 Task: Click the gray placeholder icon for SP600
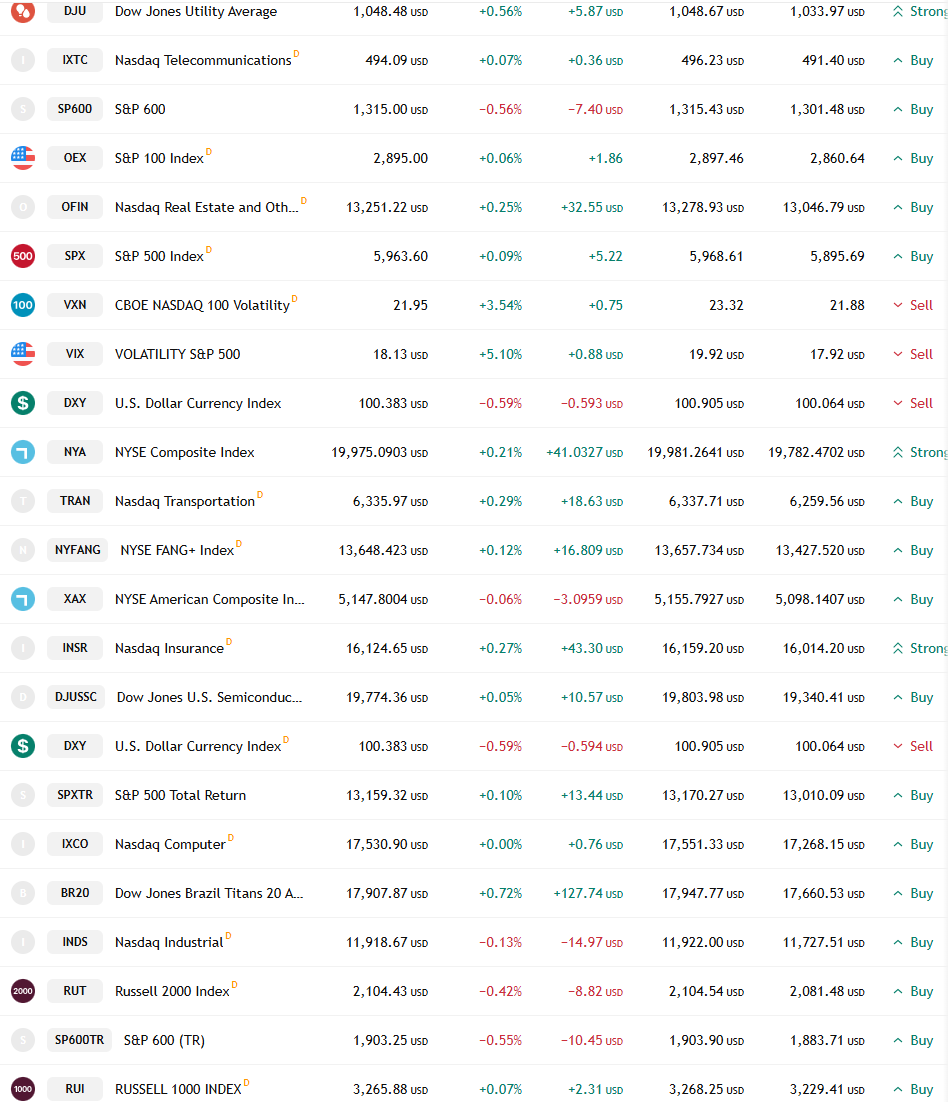click(23, 109)
